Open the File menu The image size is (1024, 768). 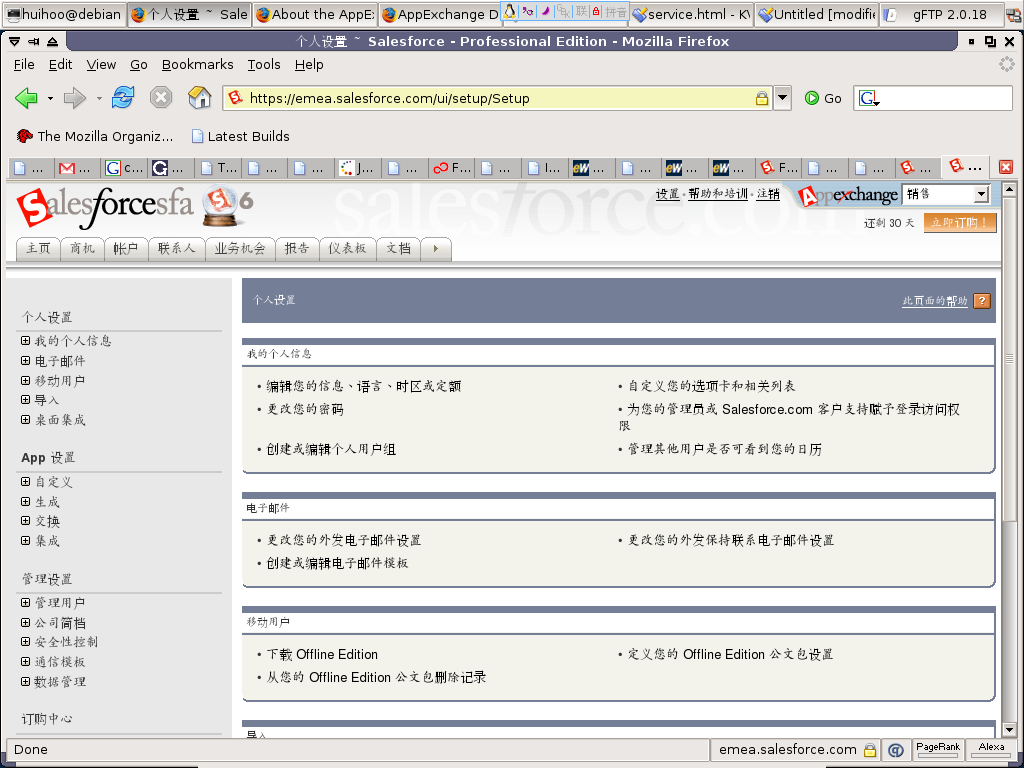pyautogui.click(x=24, y=65)
